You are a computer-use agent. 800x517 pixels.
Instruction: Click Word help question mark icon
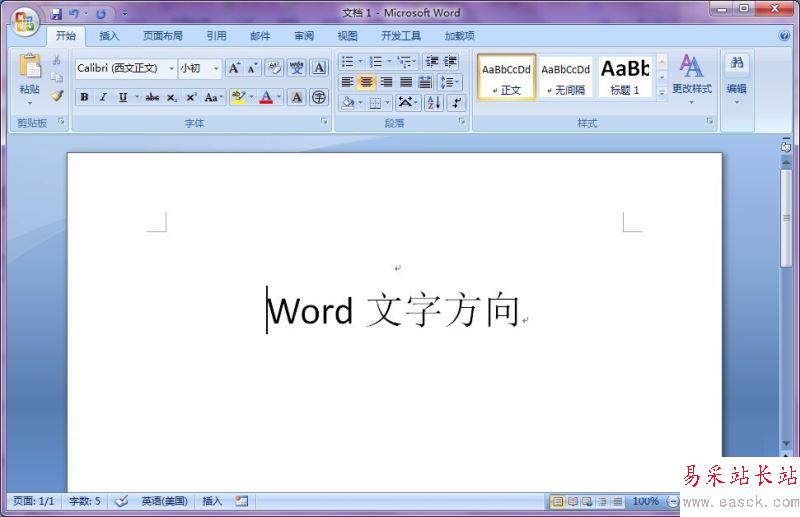(784, 35)
